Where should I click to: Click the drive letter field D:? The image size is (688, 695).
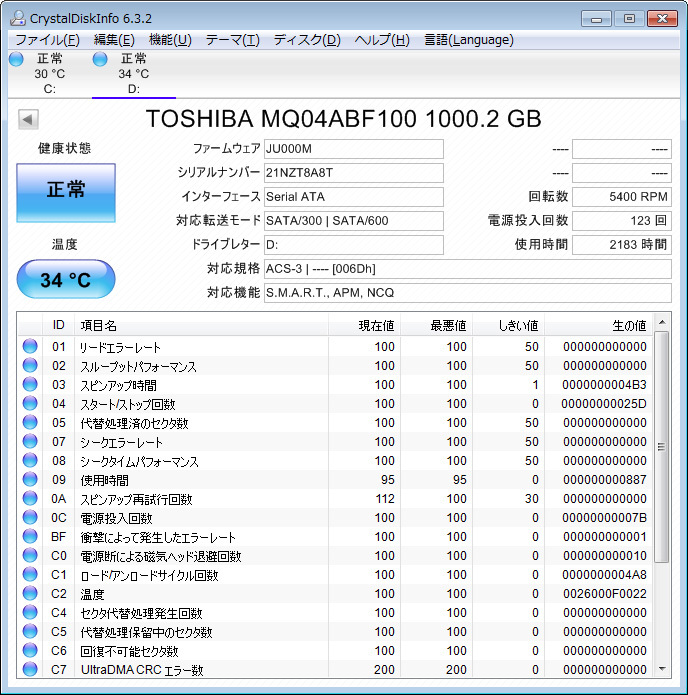point(354,245)
